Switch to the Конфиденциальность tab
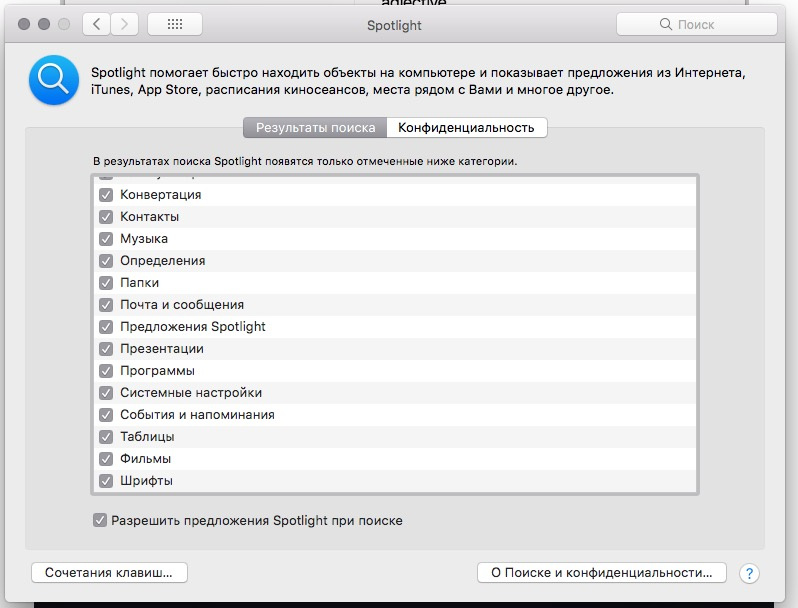The width and height of the screenshot is (798, 608). point(467,127)
